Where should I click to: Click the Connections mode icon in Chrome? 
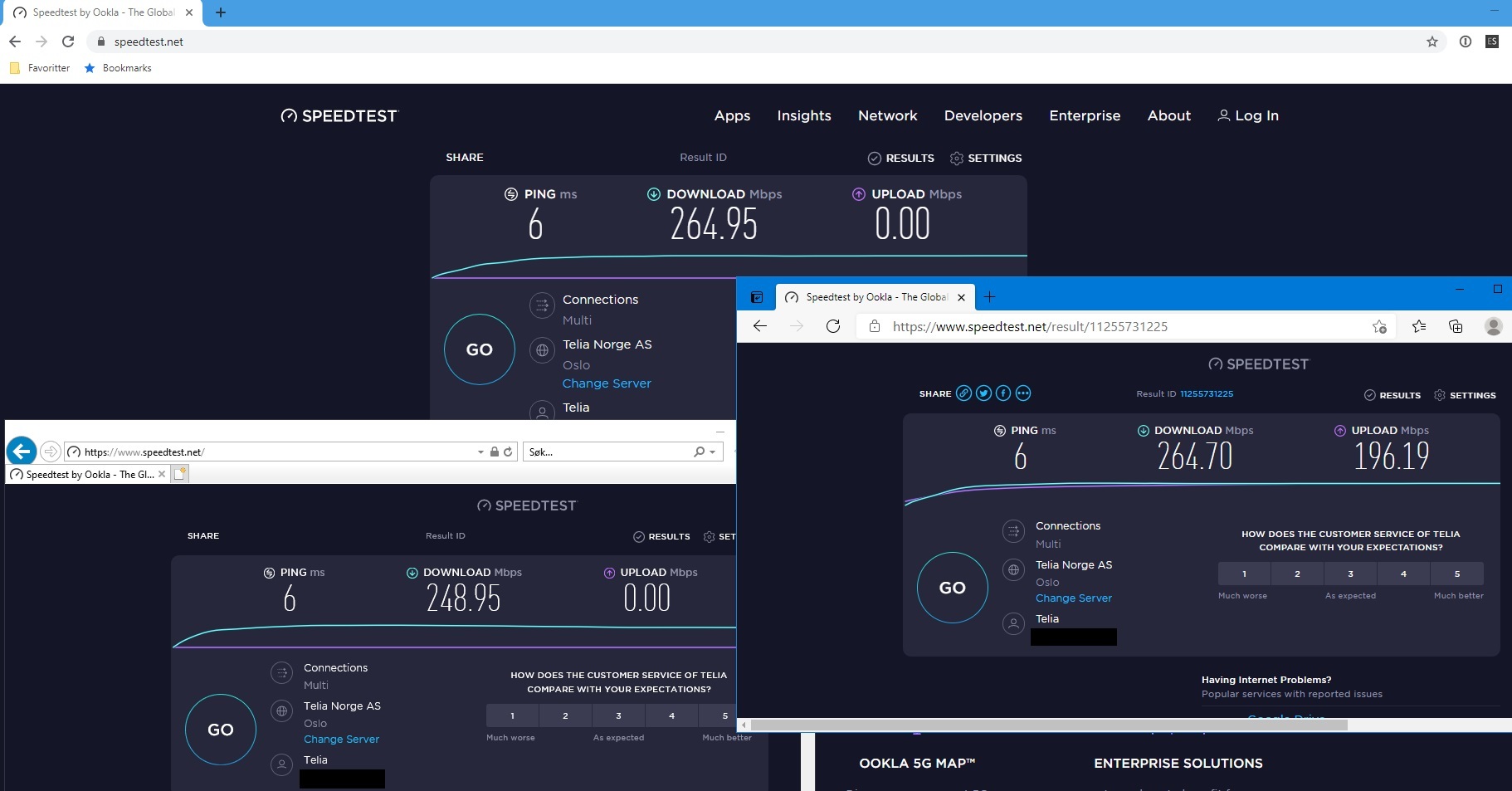[542, 305]
